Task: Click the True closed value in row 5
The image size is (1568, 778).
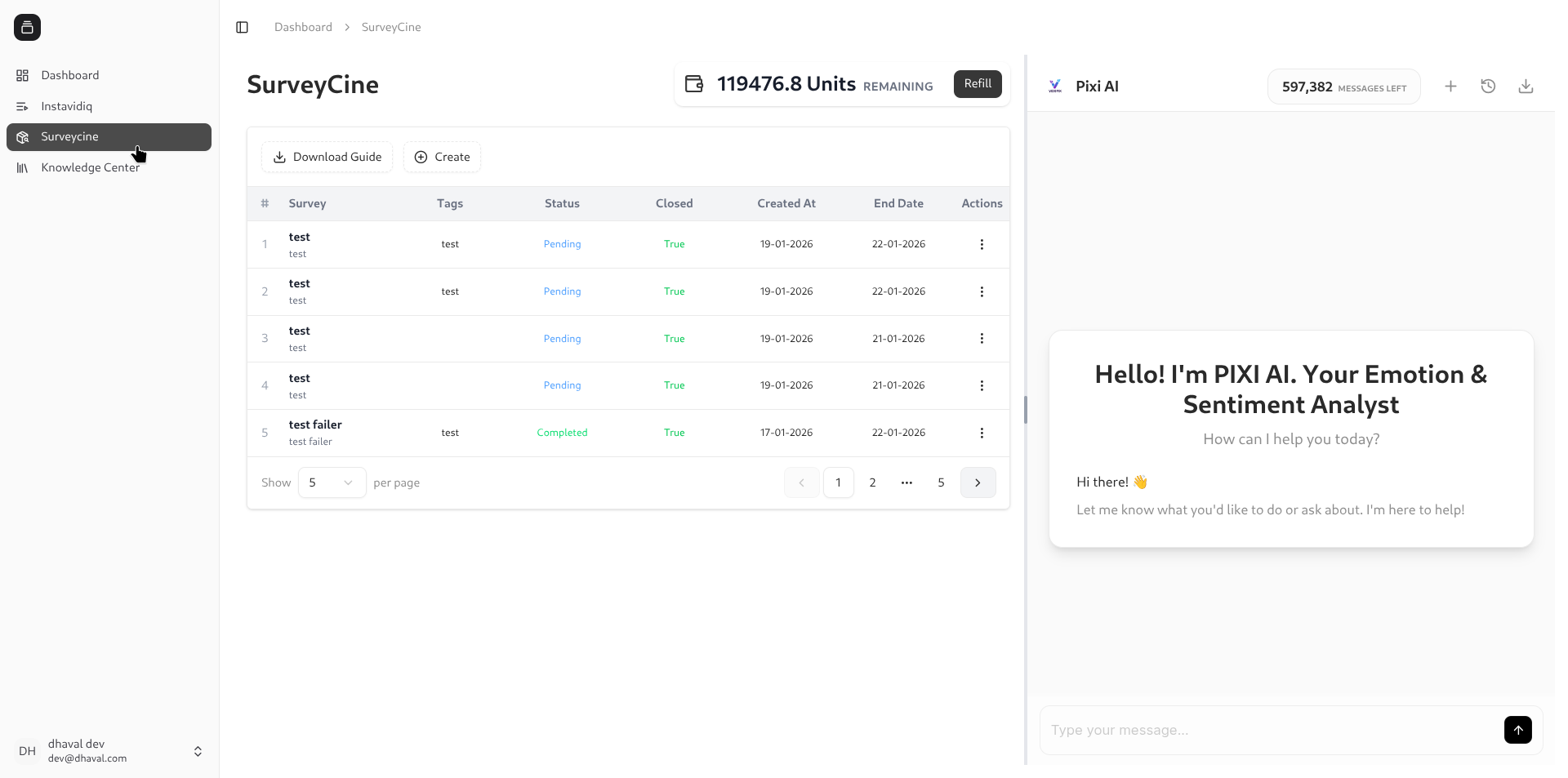Action: click(x=674, y=433)
